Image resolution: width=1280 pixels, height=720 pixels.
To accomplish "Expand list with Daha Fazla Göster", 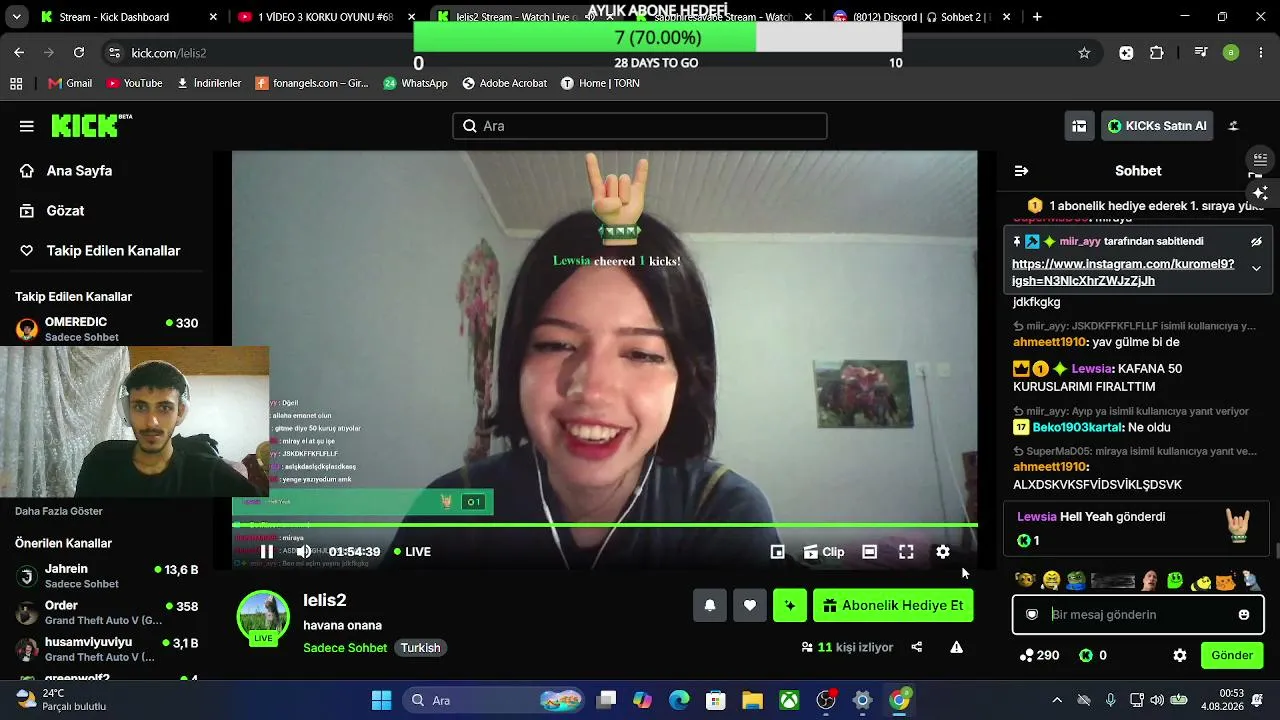I will [x=59, y=511].
